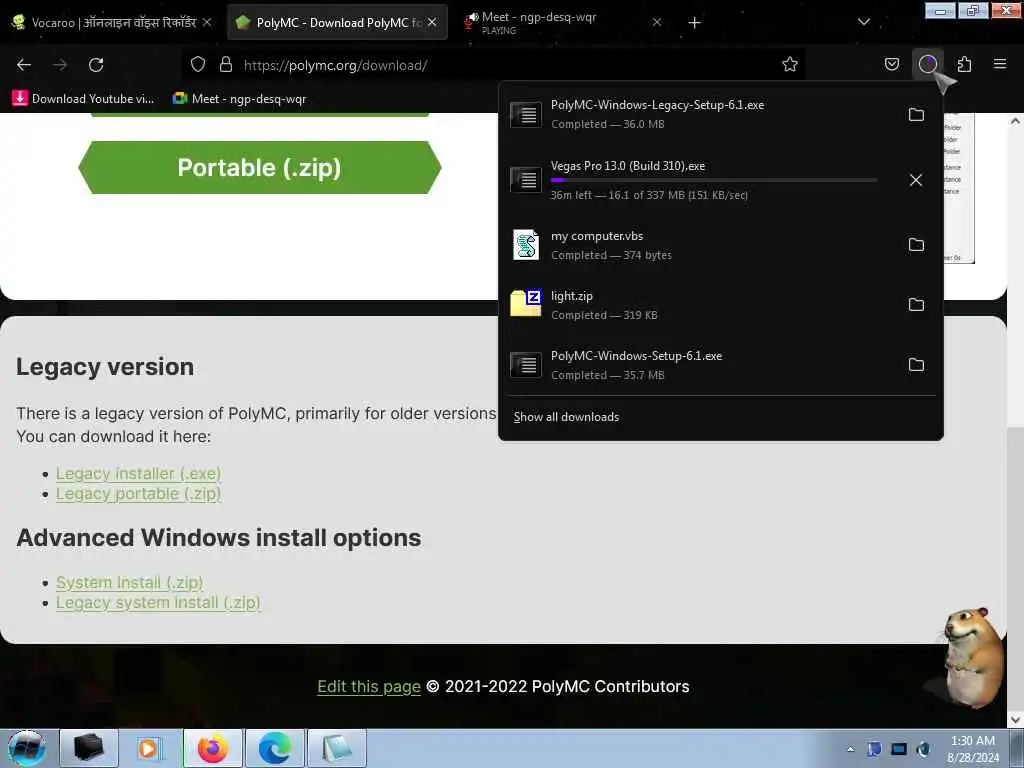This screenshot has height=768, width=1024.
Task: Follow the Edit this page link
Action: [x=369, y=686]
